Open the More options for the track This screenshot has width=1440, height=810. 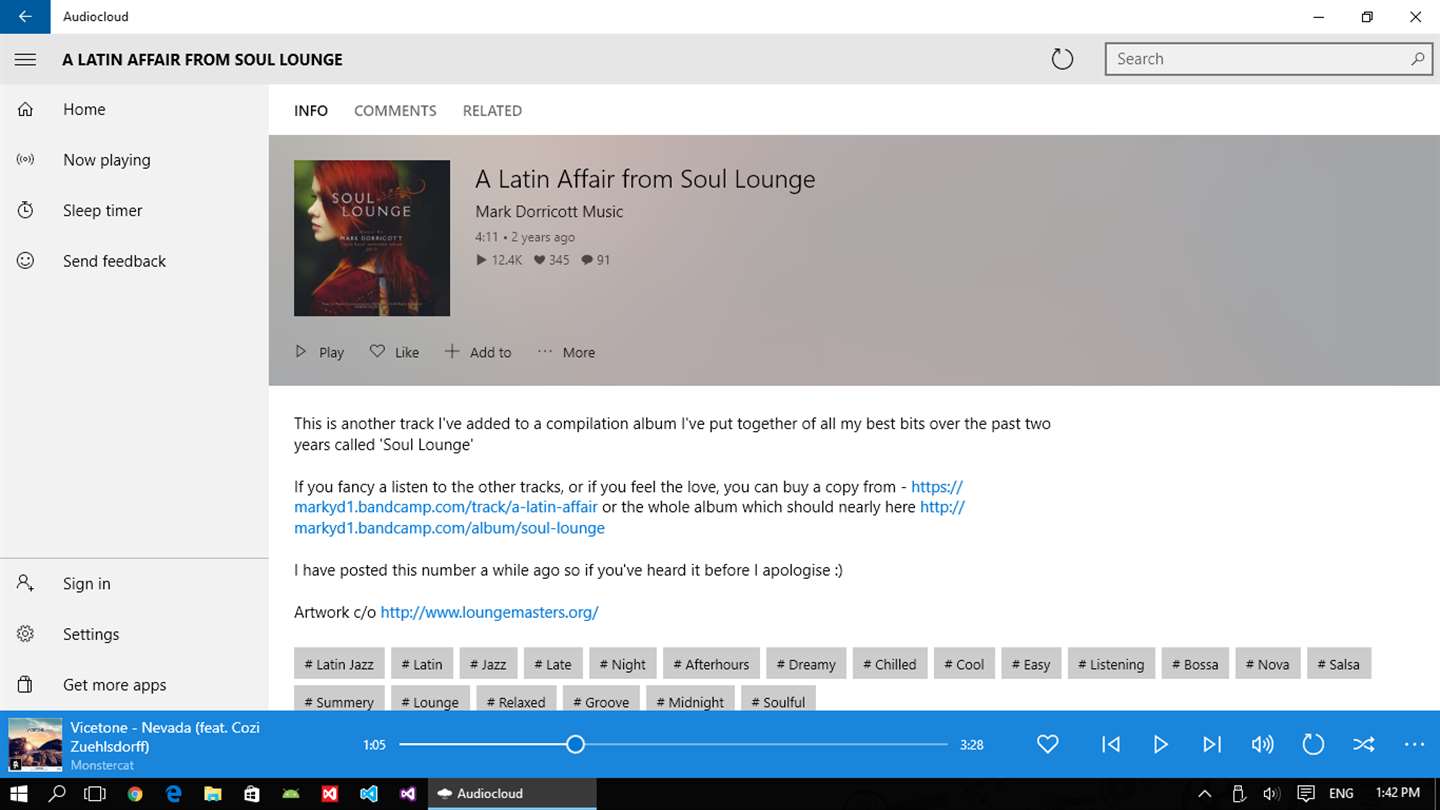coord(566,352)
